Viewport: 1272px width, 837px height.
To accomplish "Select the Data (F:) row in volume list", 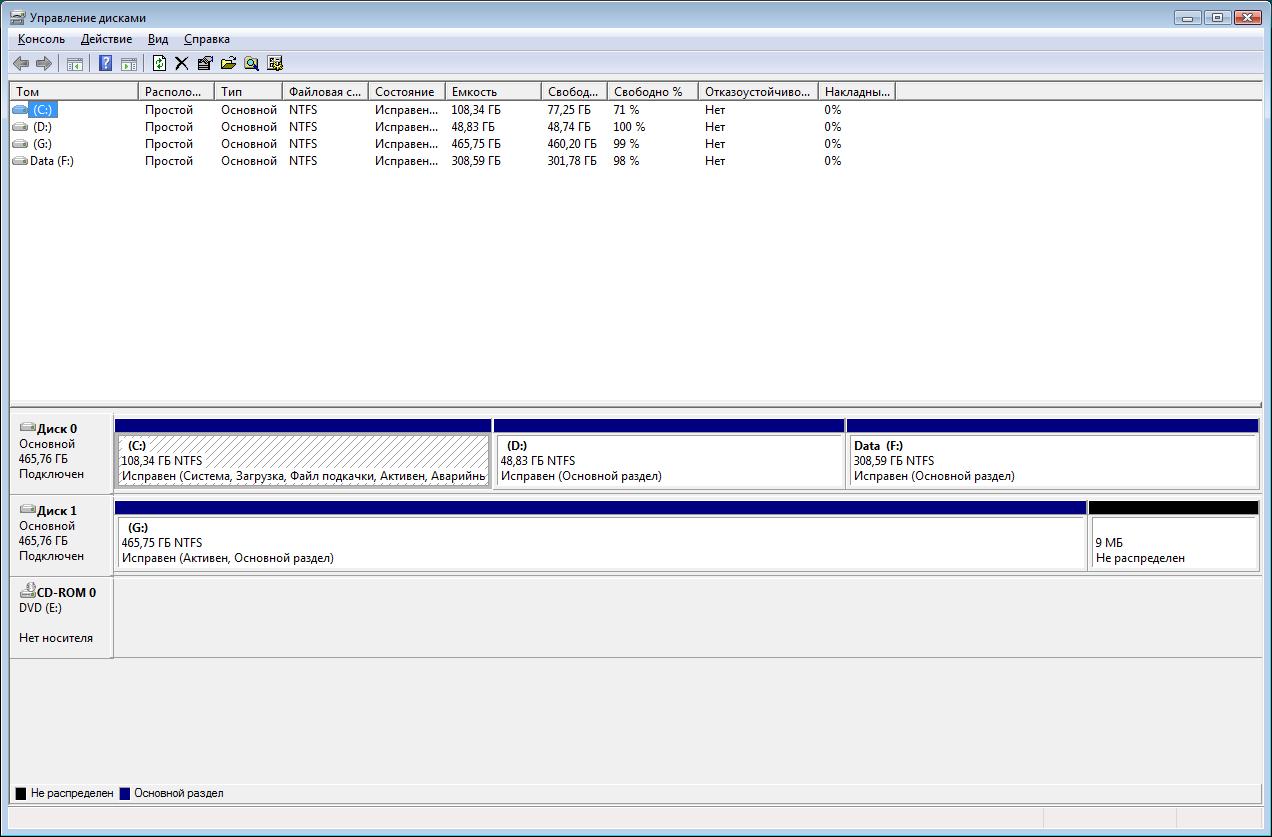I will pos(51,161).
